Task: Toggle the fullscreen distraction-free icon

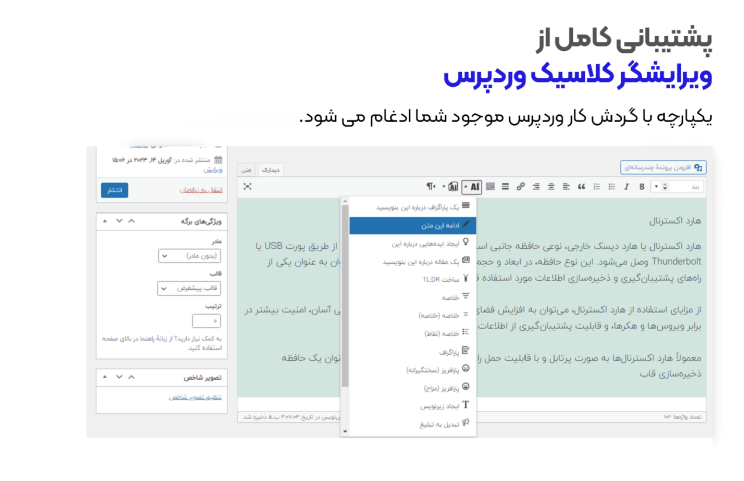Action: click(247, 186)
